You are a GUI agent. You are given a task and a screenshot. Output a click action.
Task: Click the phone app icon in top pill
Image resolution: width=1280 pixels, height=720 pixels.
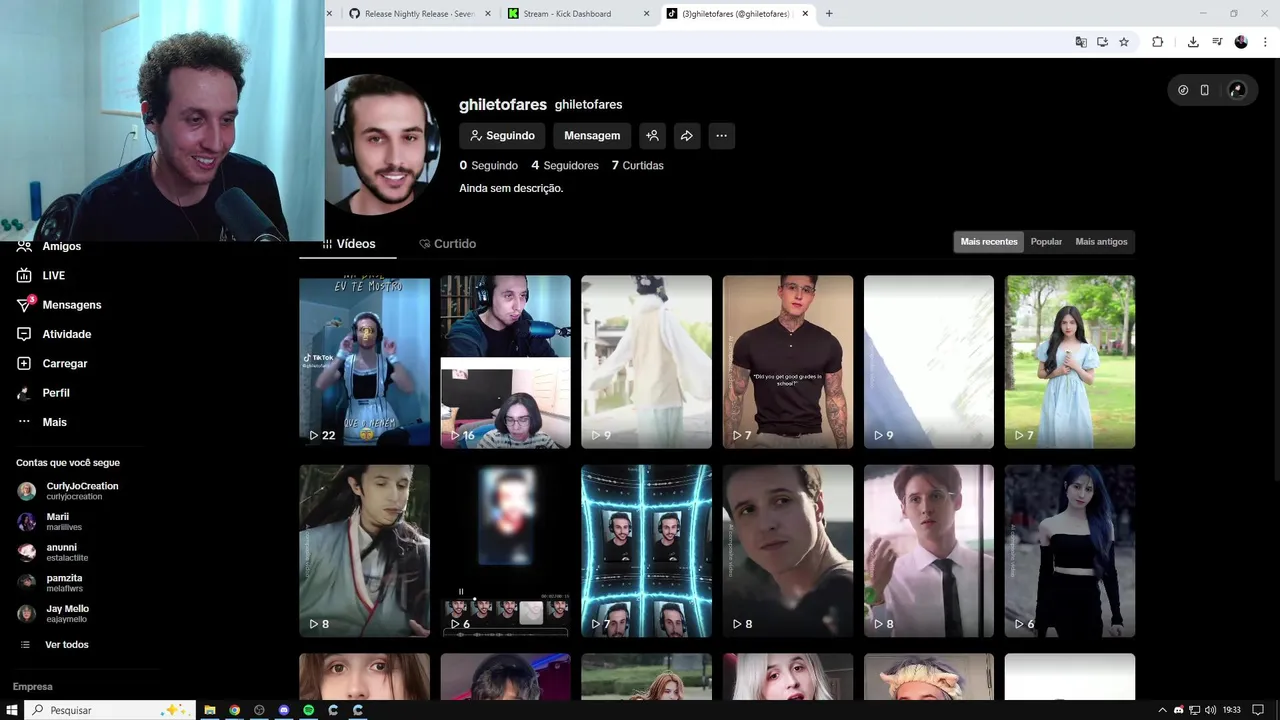click(1205, 90)
